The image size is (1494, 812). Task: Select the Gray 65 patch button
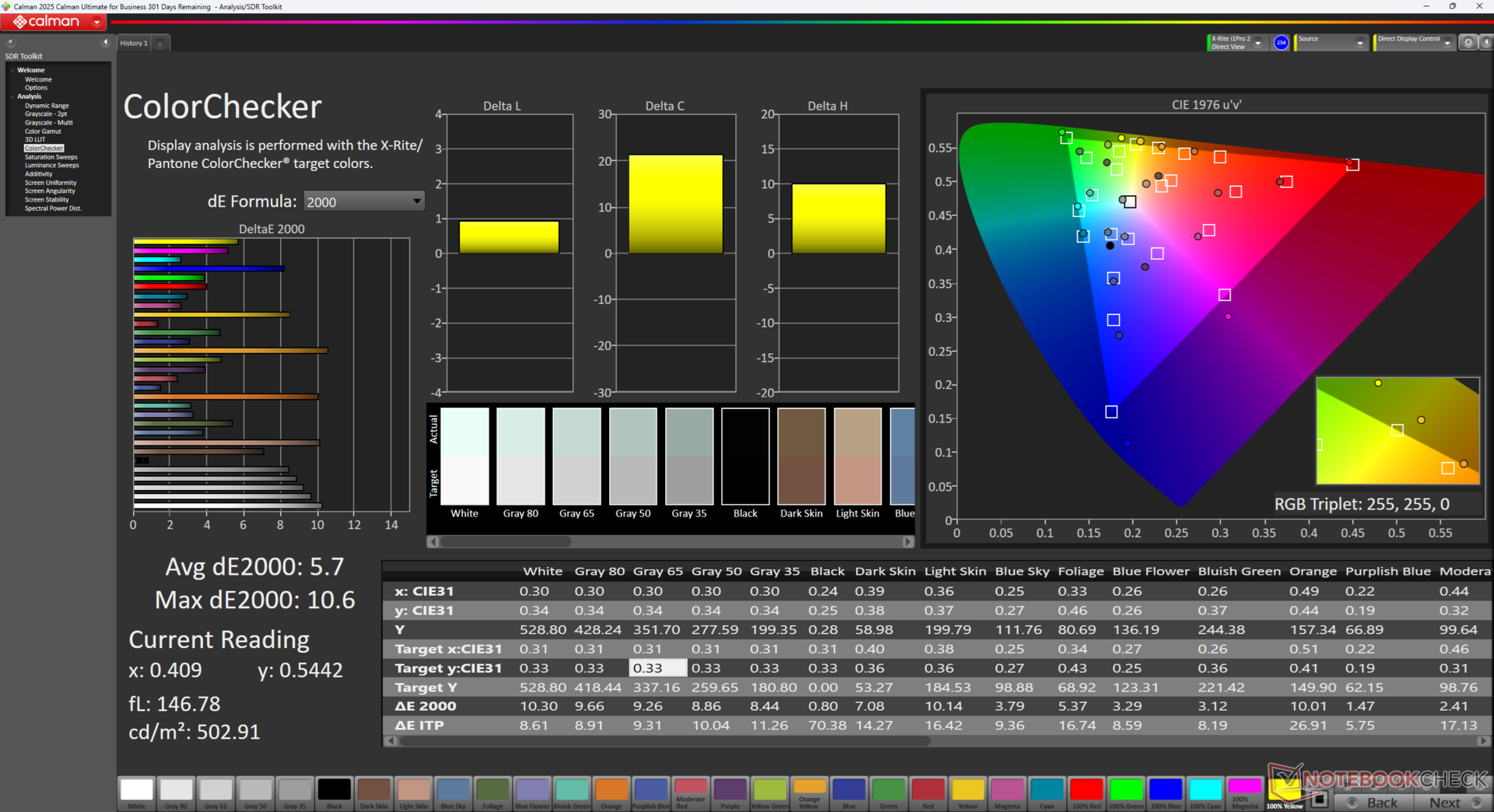tap(216, 793)
